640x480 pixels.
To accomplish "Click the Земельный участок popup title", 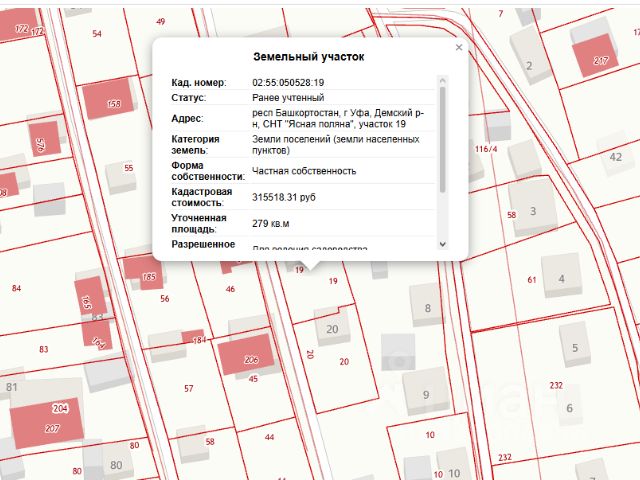I will pos(309,57).
